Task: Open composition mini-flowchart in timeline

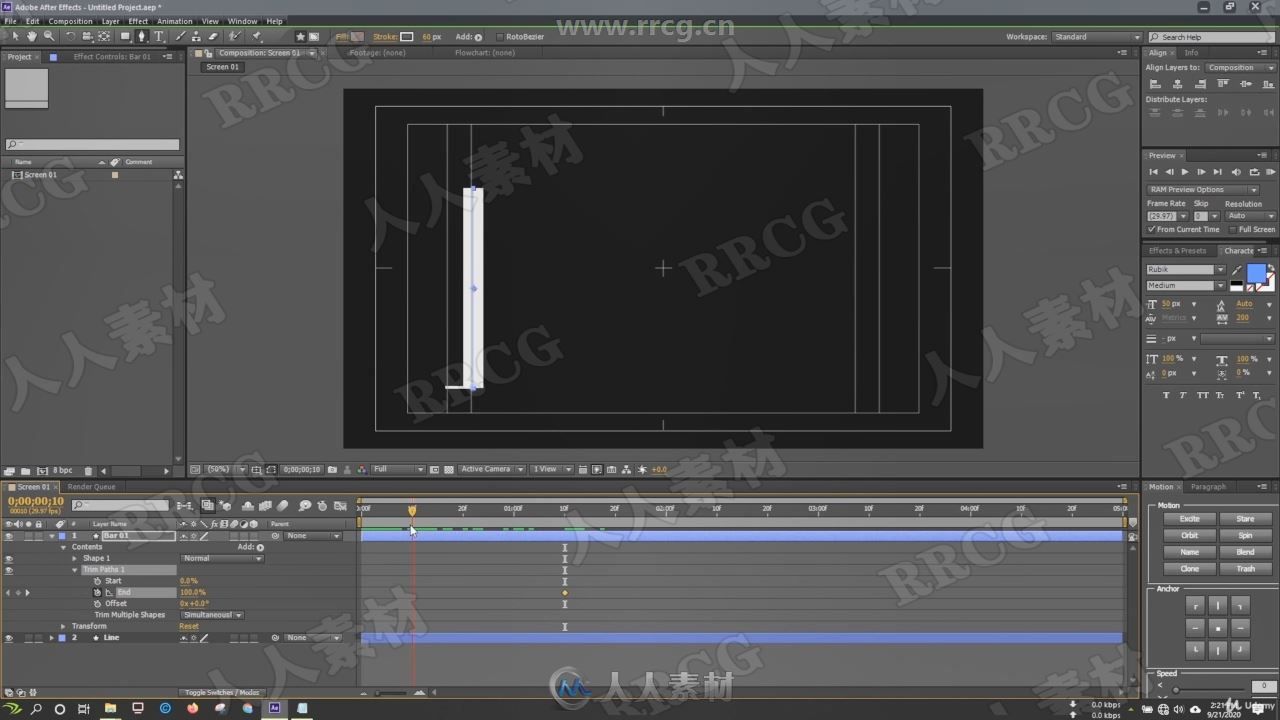Action: pos(185,506)
